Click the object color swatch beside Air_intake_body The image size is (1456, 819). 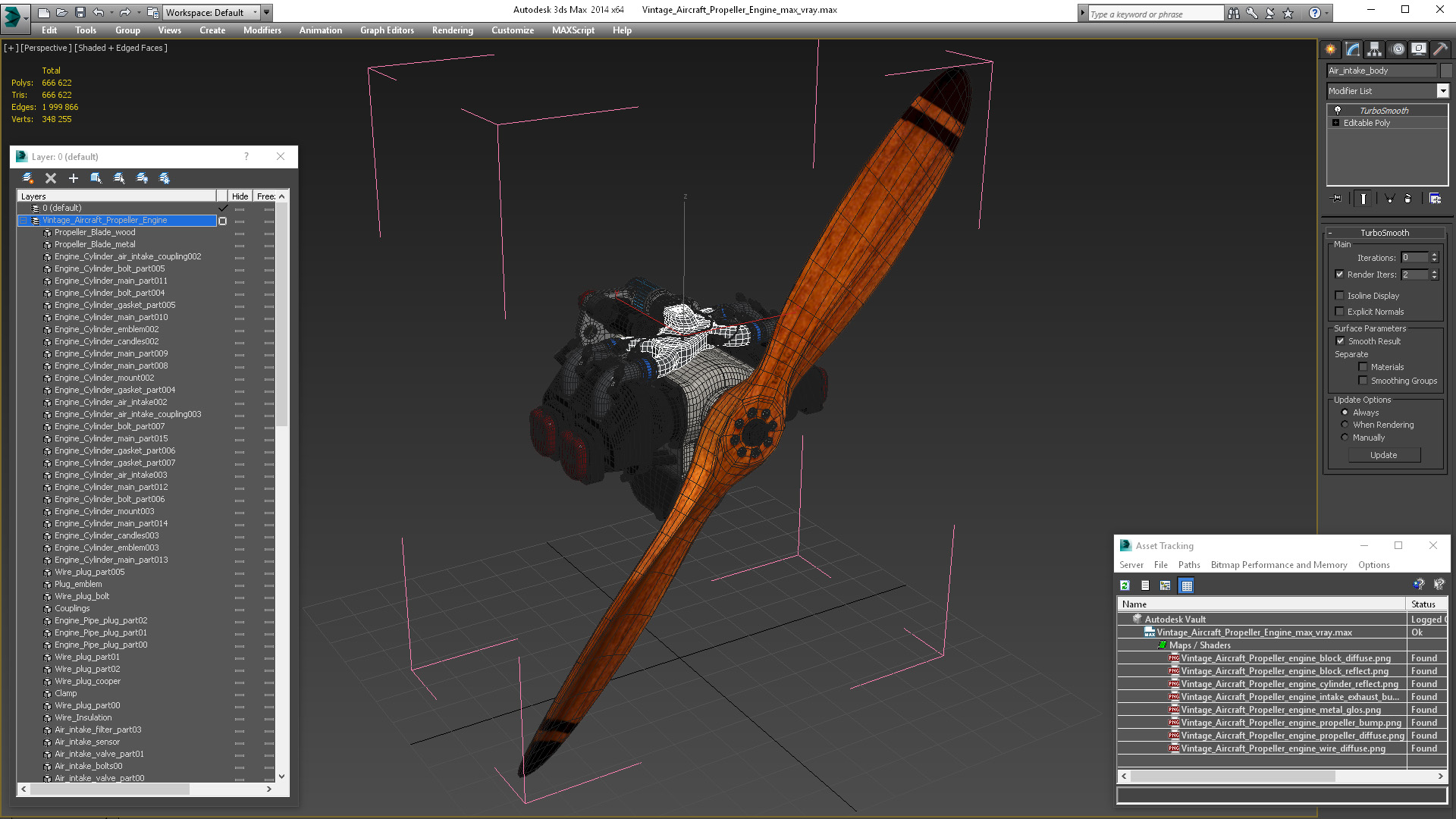pyautogui.click(x=1445, y=71)
